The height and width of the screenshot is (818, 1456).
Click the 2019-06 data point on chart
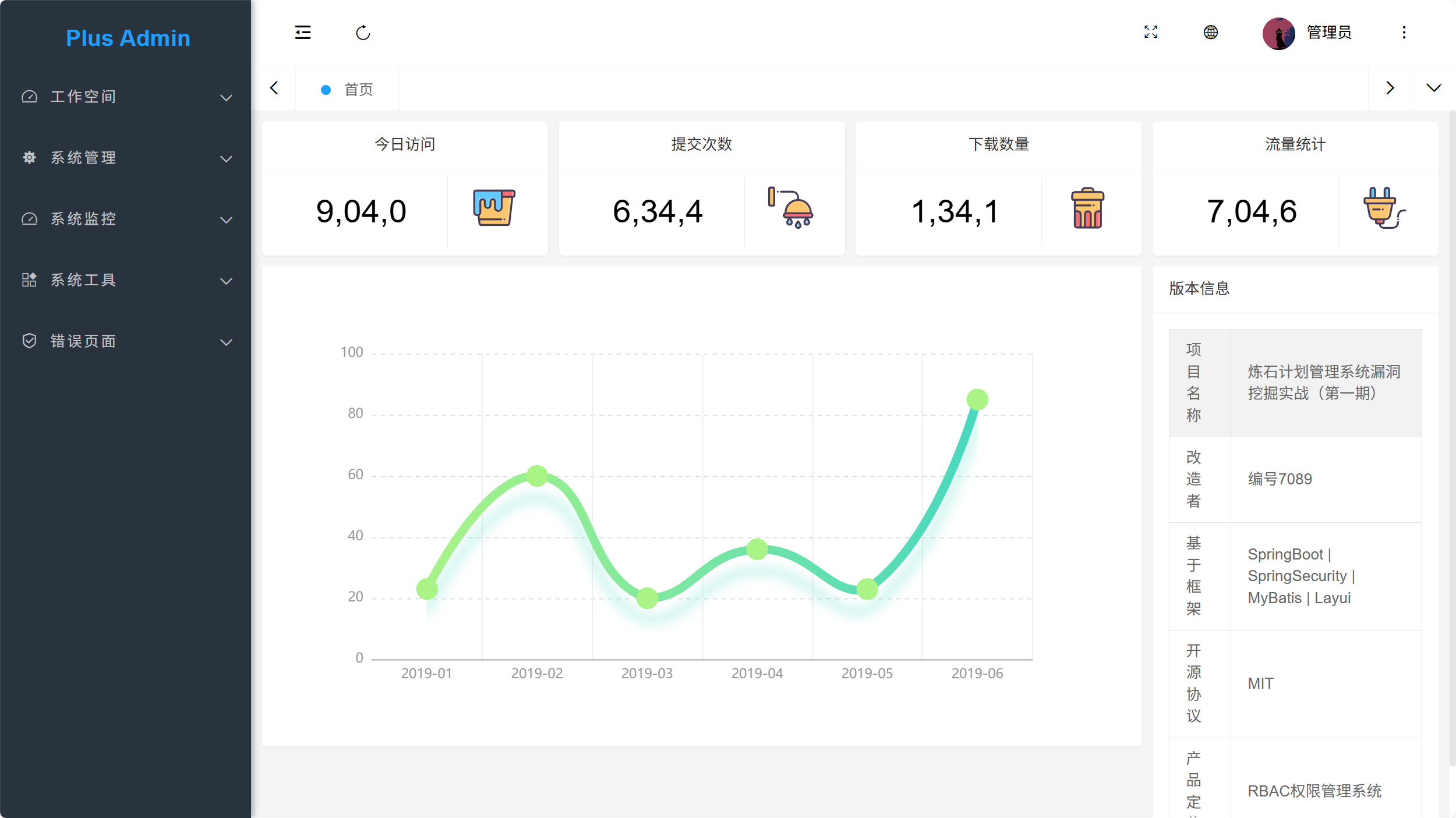(x=977, y=399)
